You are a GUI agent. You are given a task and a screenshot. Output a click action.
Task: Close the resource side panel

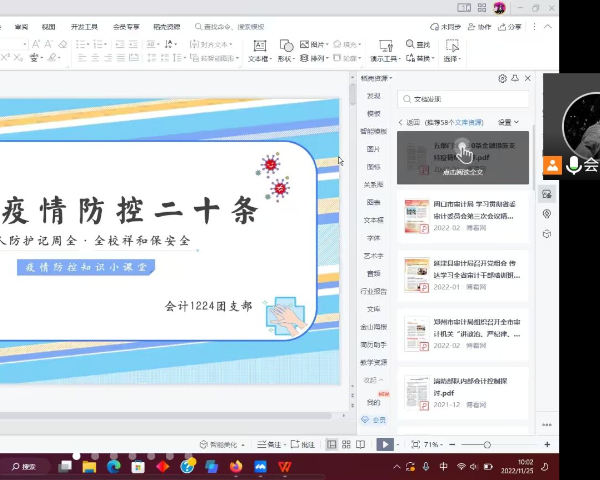528,78
